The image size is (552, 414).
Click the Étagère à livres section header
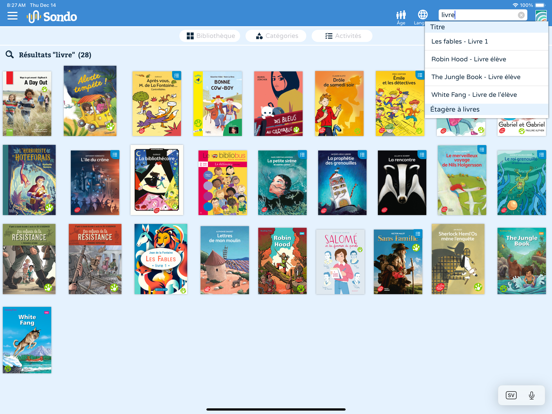pyautogui.click(x=486, y=109)
